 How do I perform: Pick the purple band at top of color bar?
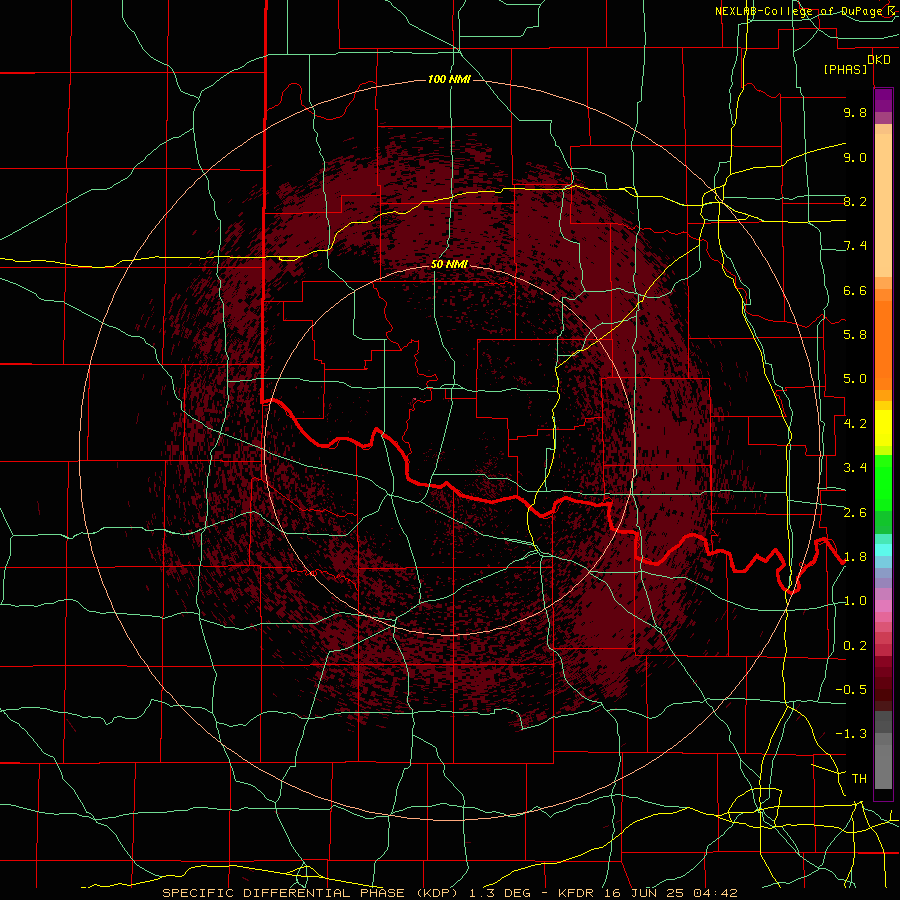pos(883,100)
